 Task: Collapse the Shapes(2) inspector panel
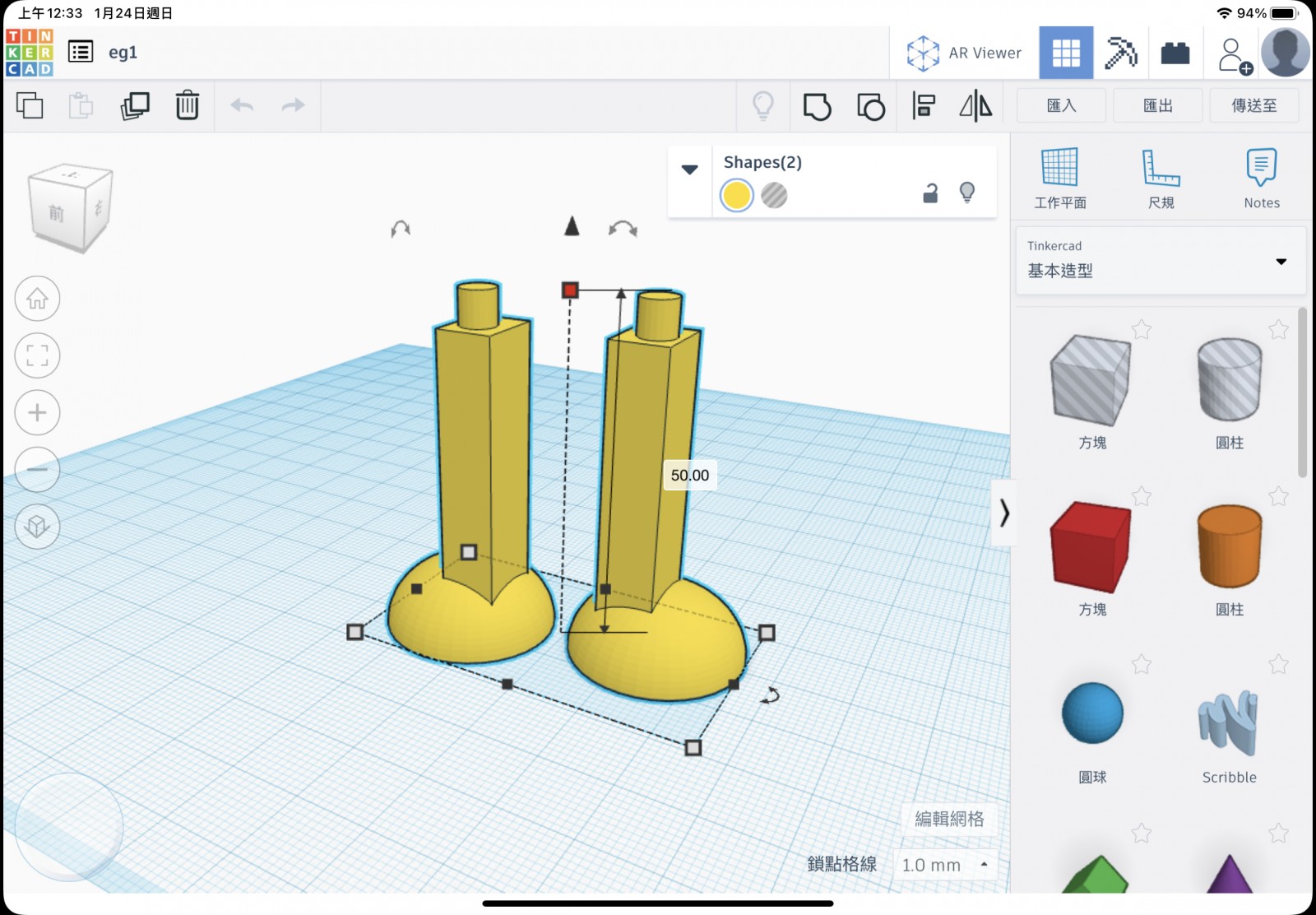click(x=690, y=170)
